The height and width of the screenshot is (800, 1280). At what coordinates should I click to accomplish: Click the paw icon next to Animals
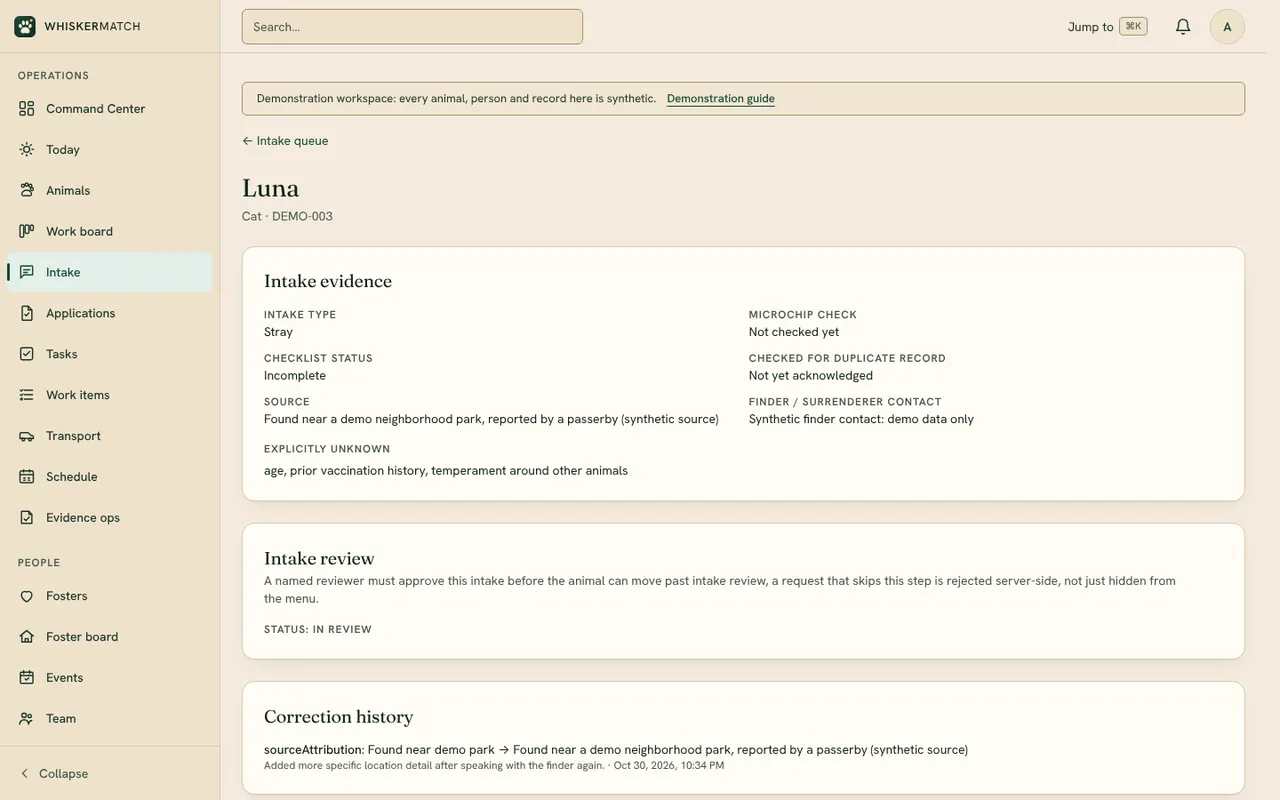tap(27, 190)
